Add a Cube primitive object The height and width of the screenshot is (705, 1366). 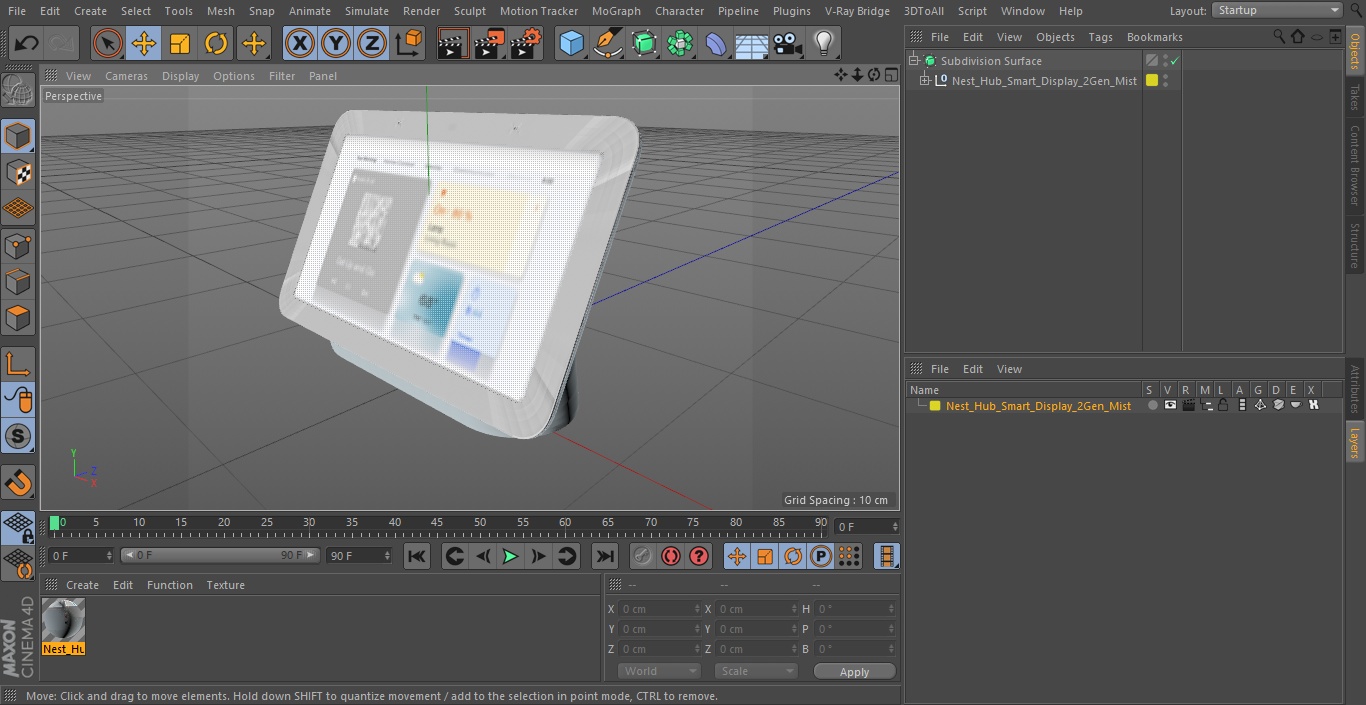(x=571, y=43)
